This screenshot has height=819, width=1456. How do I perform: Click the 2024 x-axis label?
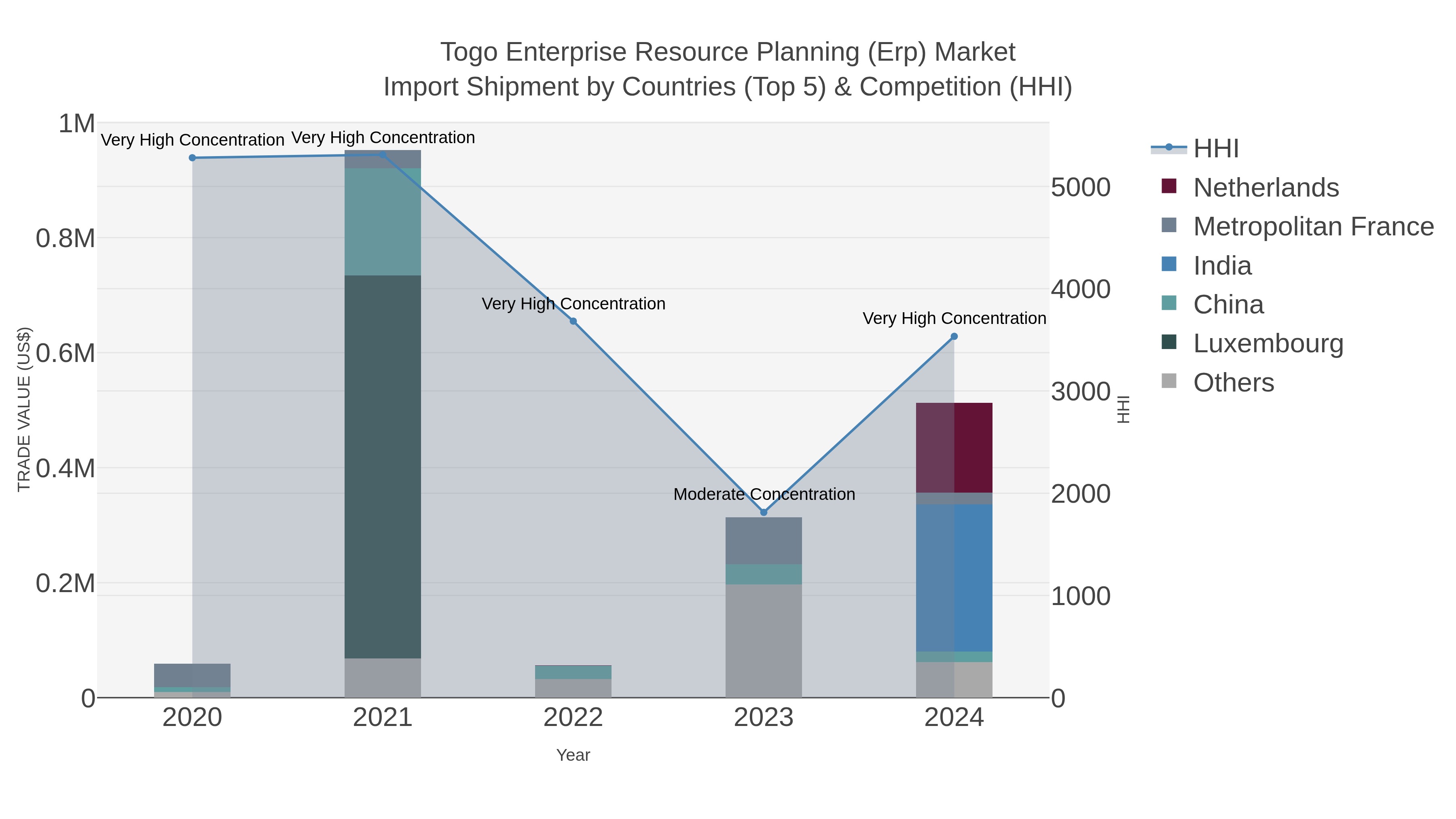click(954, 718)
